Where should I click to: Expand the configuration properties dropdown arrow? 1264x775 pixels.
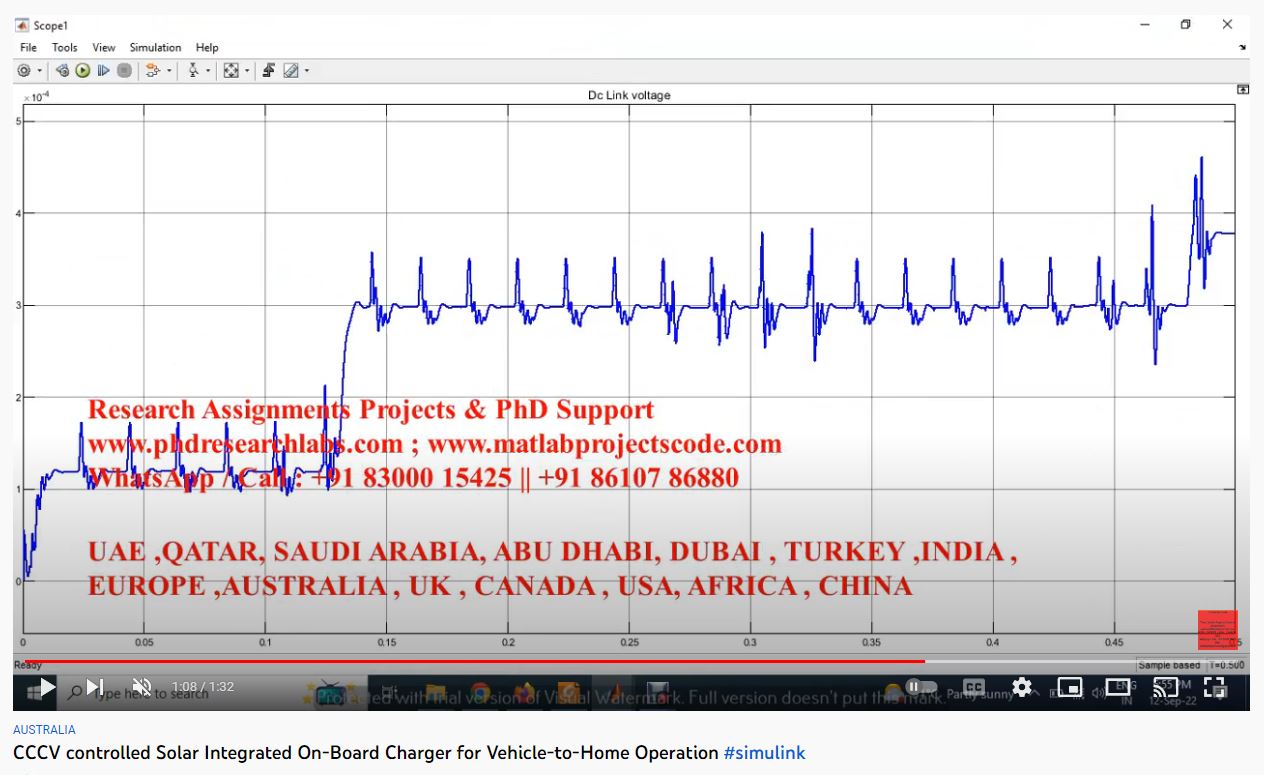tap(40, 71)
